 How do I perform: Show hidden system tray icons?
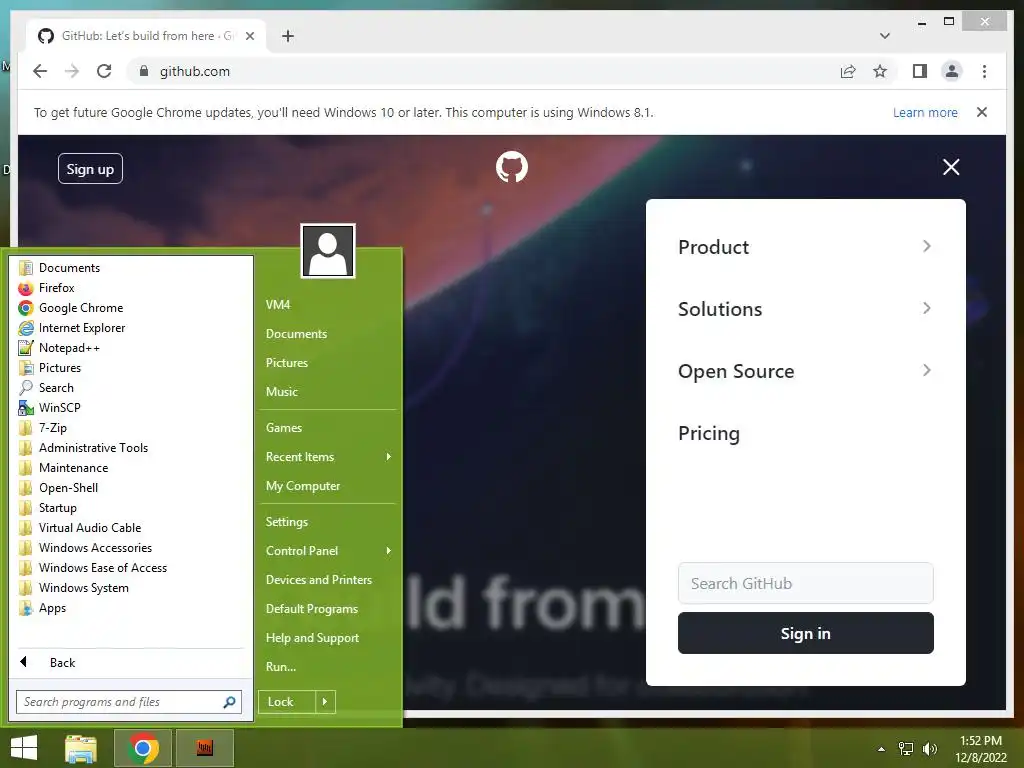881,749
